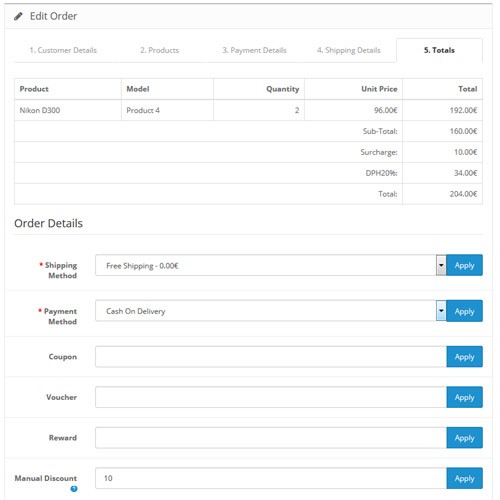Open the Payment Method dropdown arrow
Image resolution: width=500 pixels, height=500 pixels.
441,311
